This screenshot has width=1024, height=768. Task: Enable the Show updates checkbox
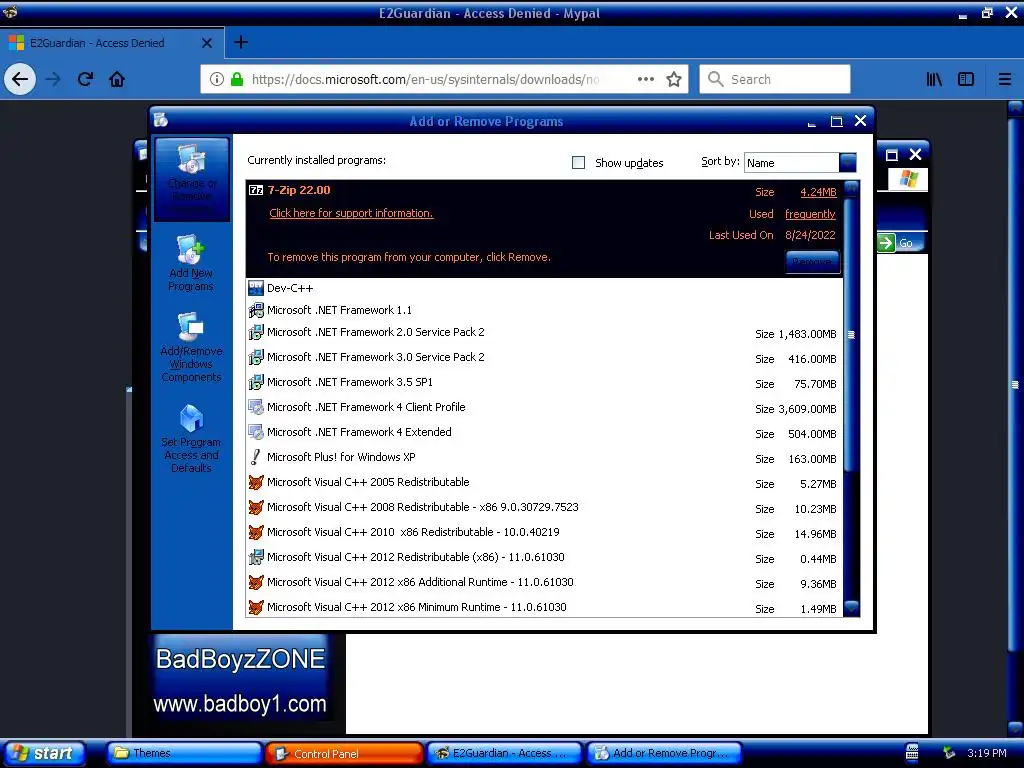[x=579, y=163]
